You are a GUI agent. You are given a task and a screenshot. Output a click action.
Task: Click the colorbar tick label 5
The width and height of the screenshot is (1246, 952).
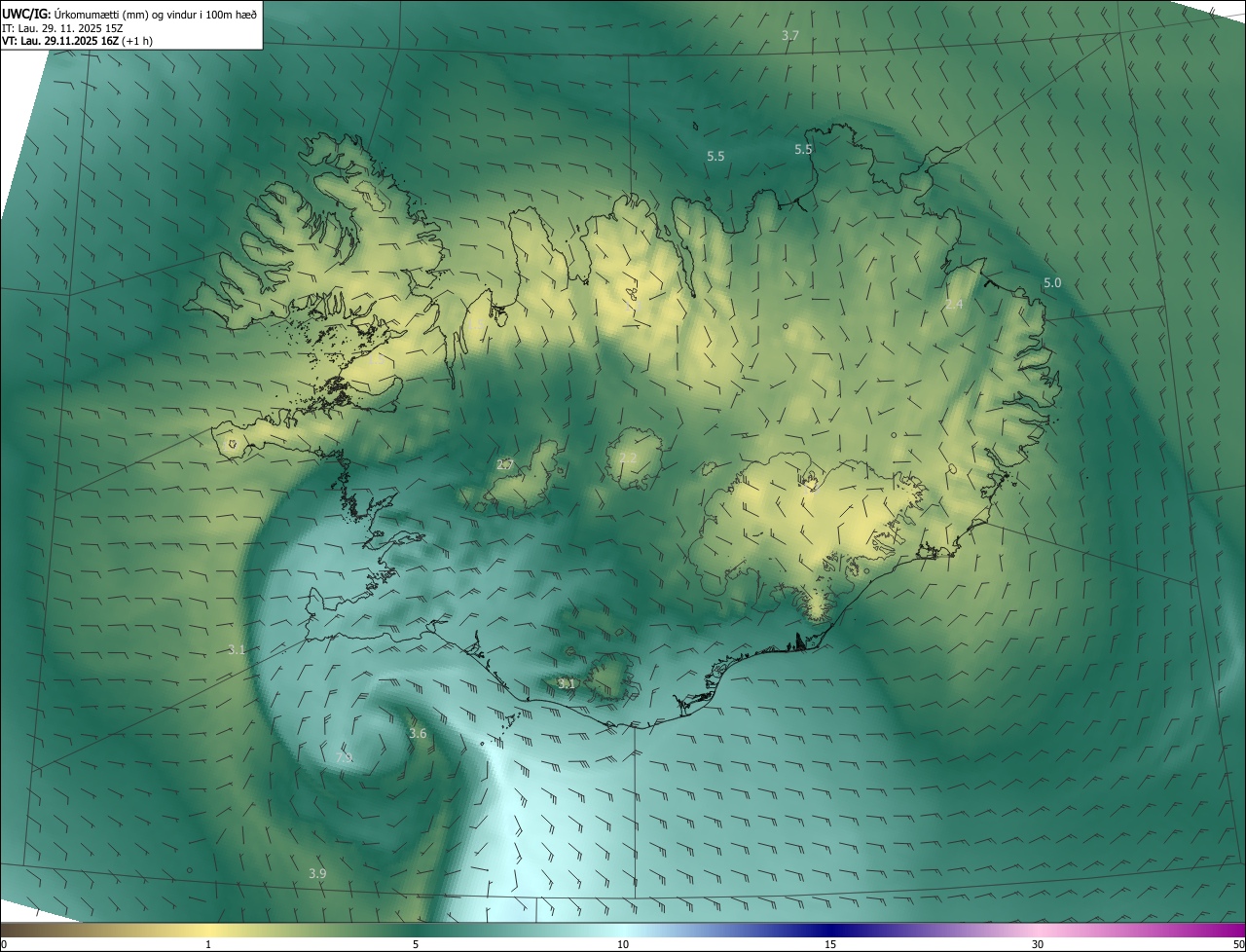[x=416, y=945]
